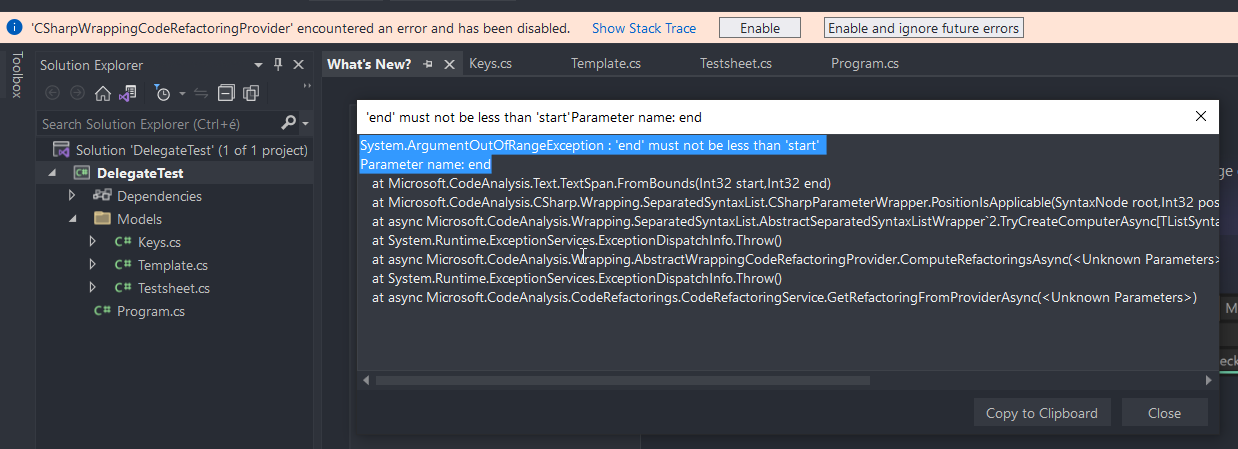The height and width of the screenshot is (449, 1238).
Task: Click the C# icon beside Testsheet.cs
Action: tap(123, 288)
